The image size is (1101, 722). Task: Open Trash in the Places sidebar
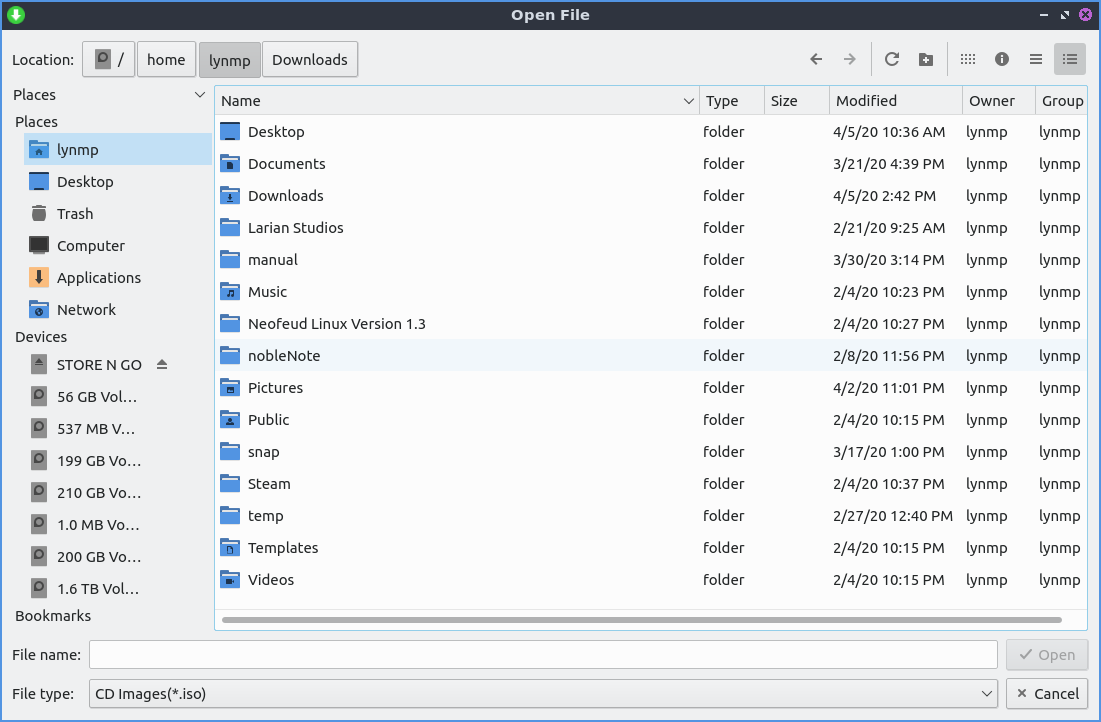click(x=75, y=214)
